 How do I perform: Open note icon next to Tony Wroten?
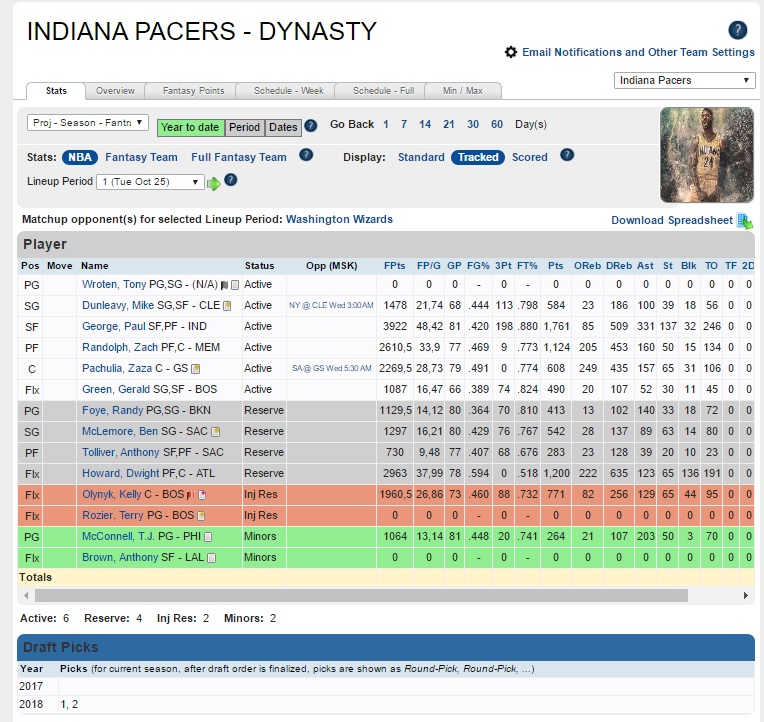tap(235, 285)
